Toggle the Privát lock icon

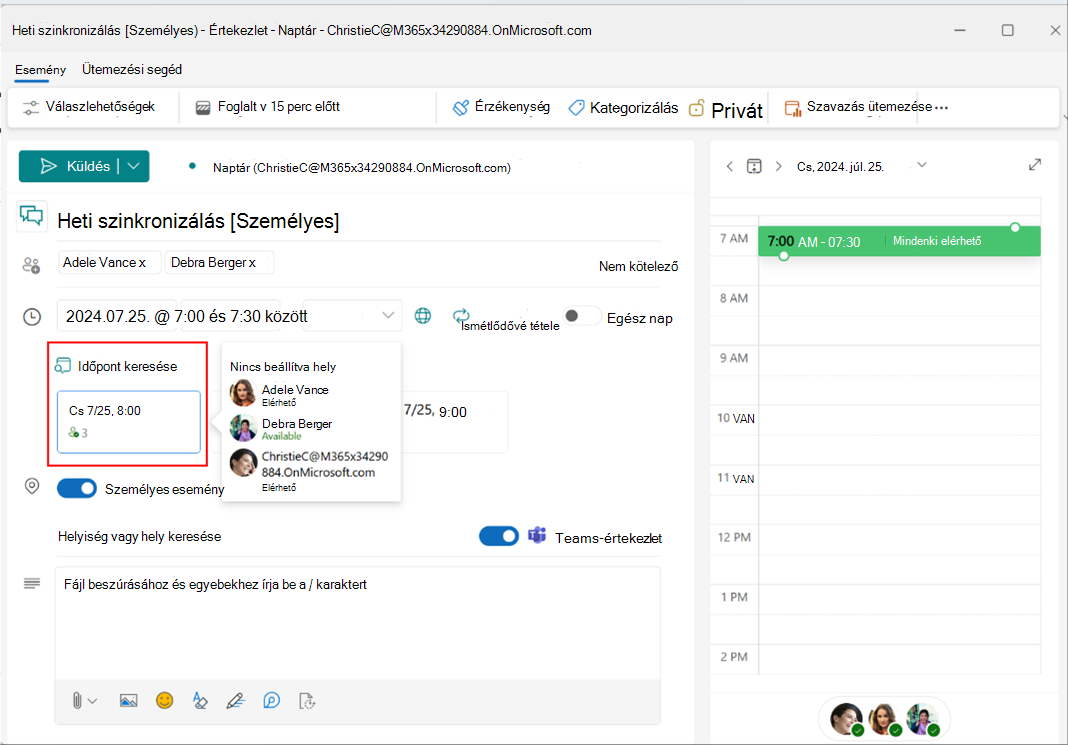point(696,108)
